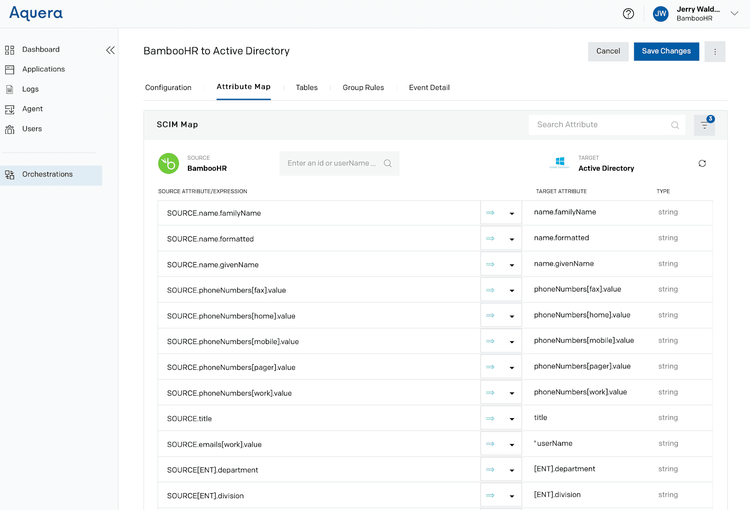Select the Attribute Map tab
750x510 pixels.
pyautogui.click(x=243, y=87)
